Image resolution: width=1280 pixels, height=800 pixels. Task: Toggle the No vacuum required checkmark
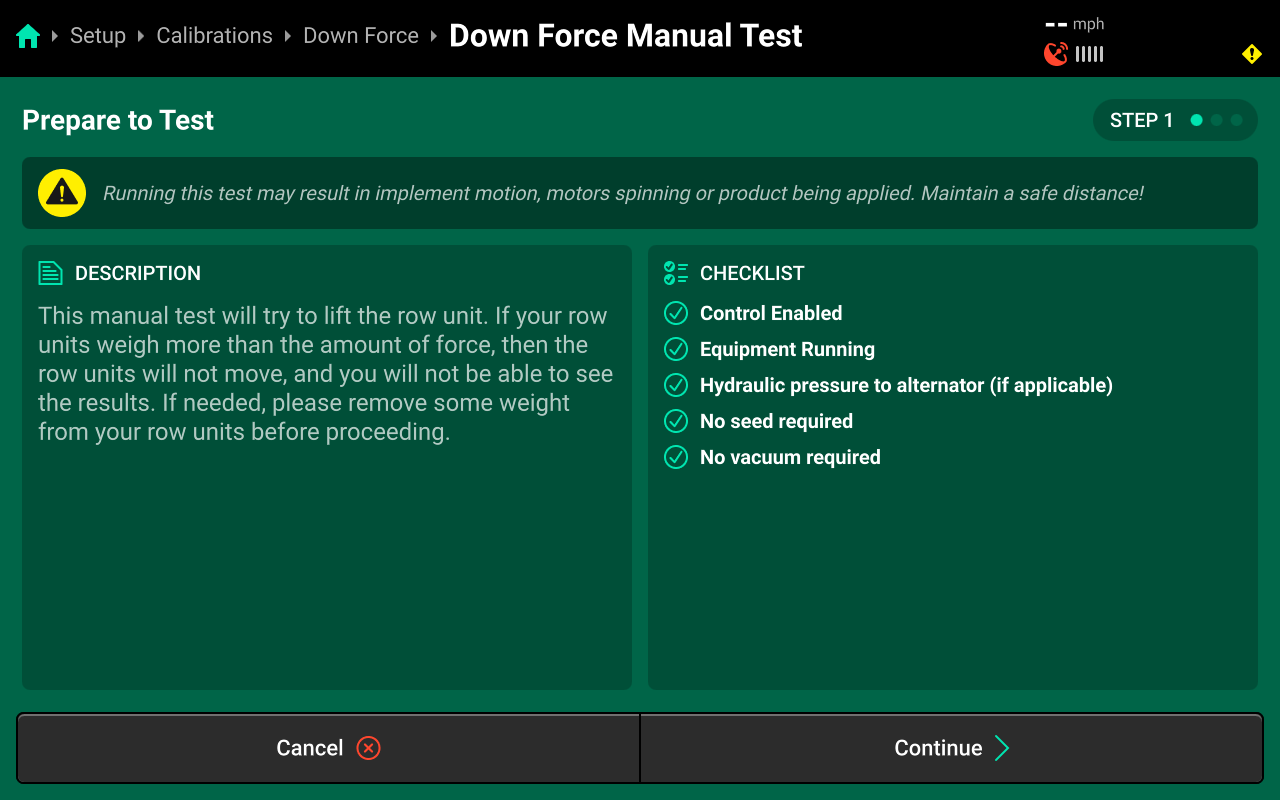[675, 457]
